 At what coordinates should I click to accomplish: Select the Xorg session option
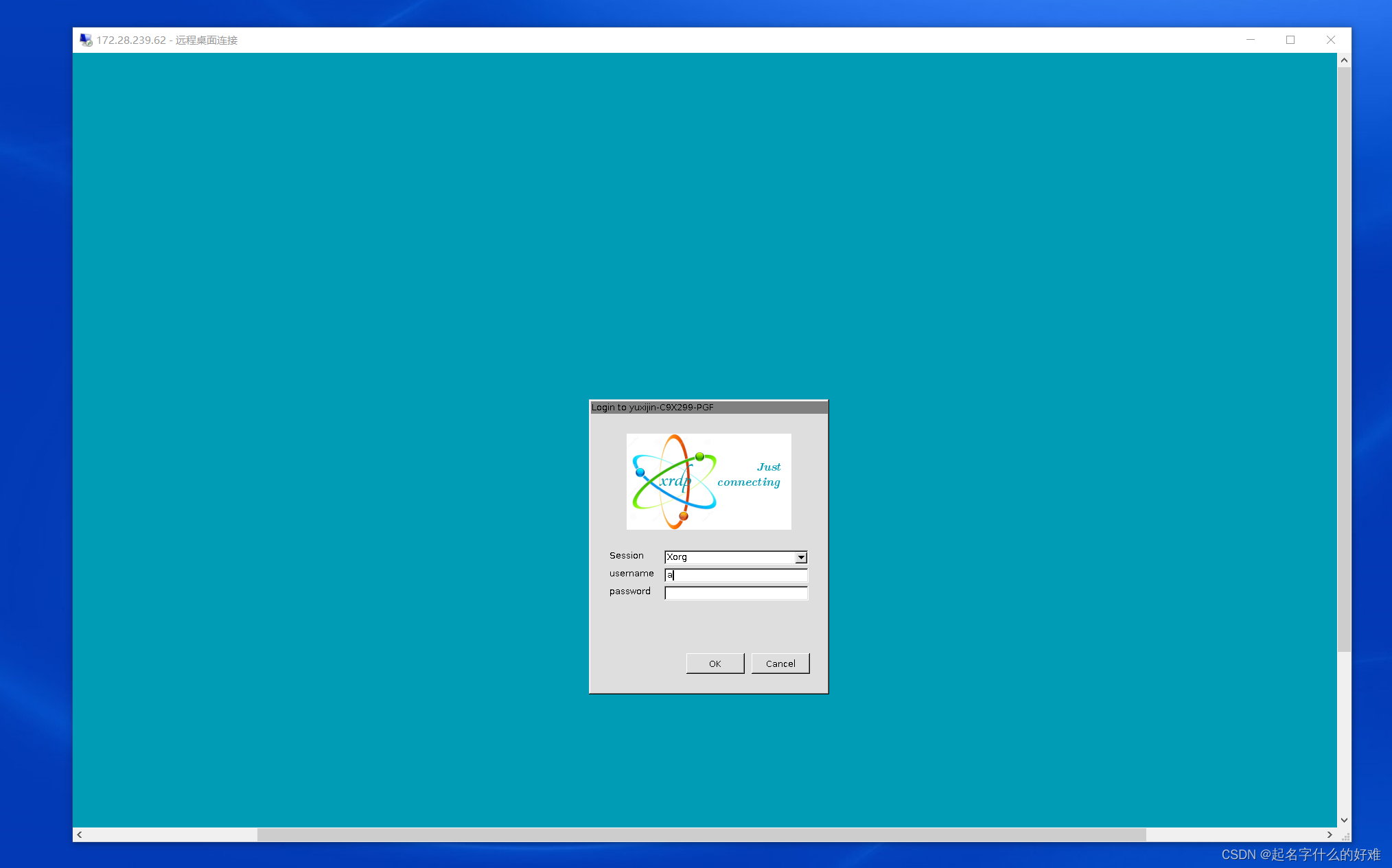point(735,556)
